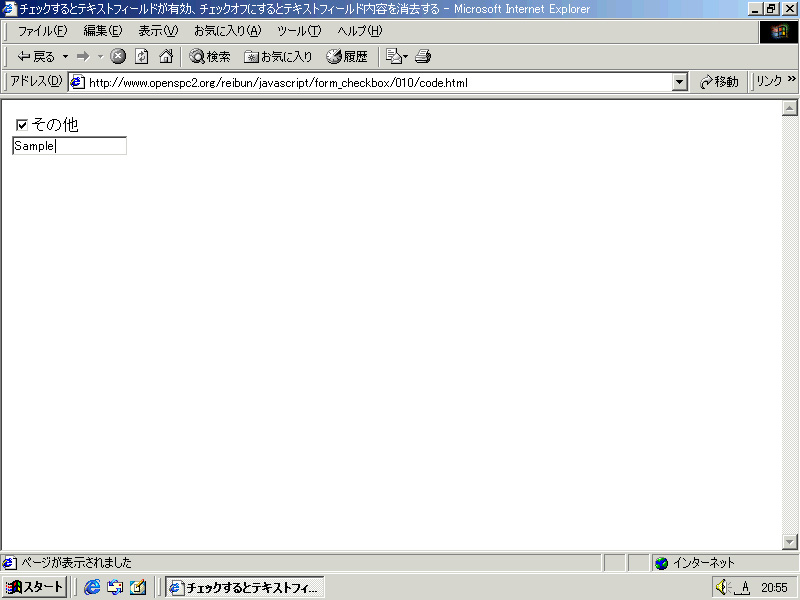Click the text field containing Sample
This screenshot has width=800, height=600.
click(69, 146)
